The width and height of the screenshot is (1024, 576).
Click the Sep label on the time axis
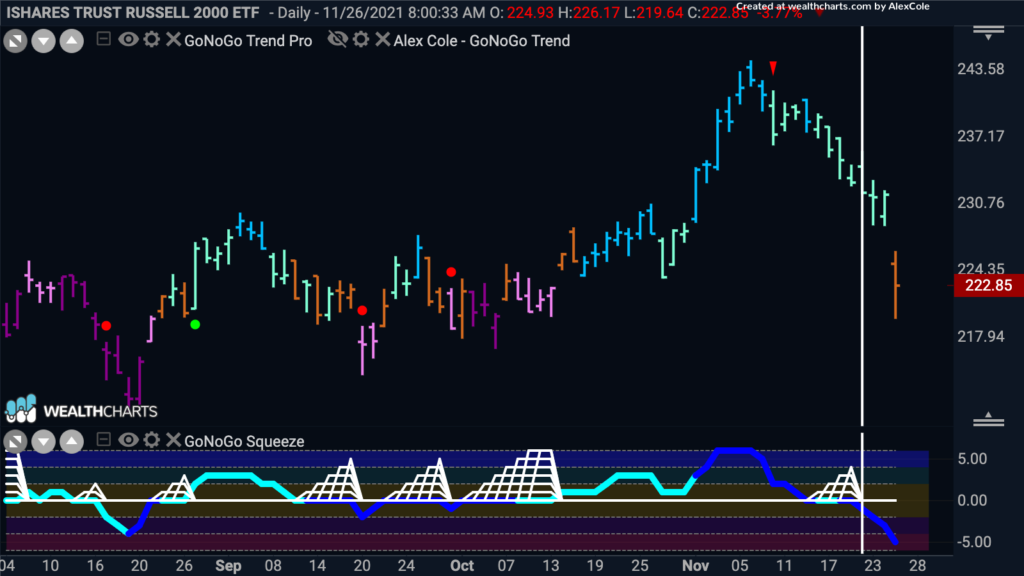point(228,566)
